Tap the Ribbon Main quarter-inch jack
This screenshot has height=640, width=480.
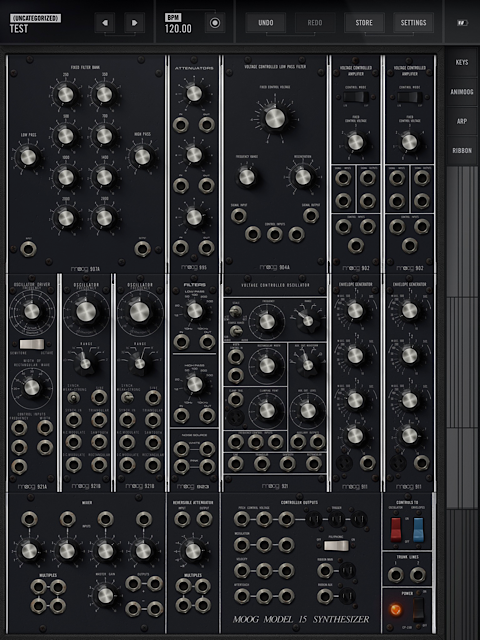tap(325, 571)
